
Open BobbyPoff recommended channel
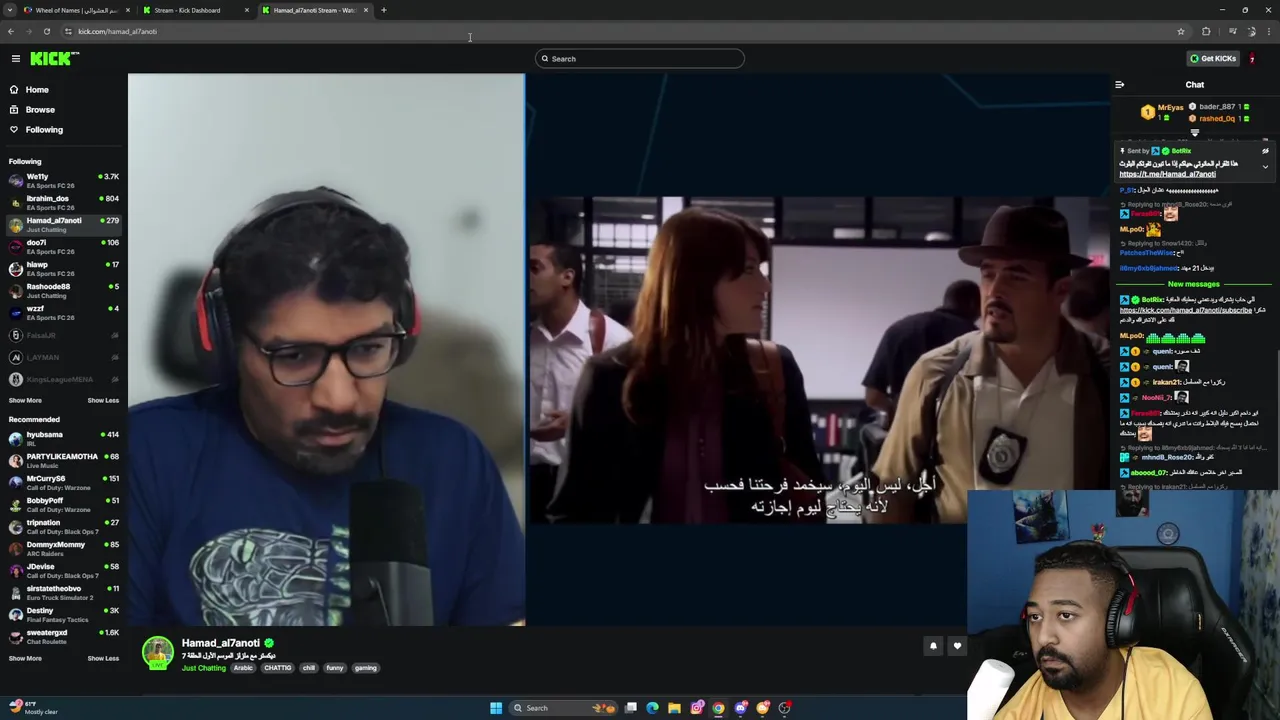click(62, 505)
